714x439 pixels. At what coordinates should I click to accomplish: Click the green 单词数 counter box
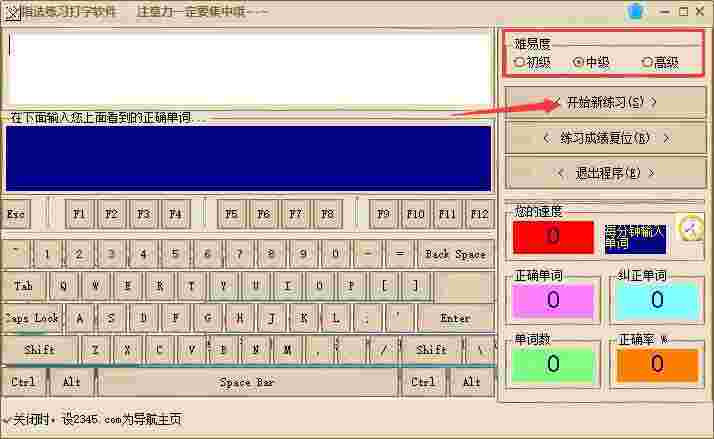click(x=553, y=364)
